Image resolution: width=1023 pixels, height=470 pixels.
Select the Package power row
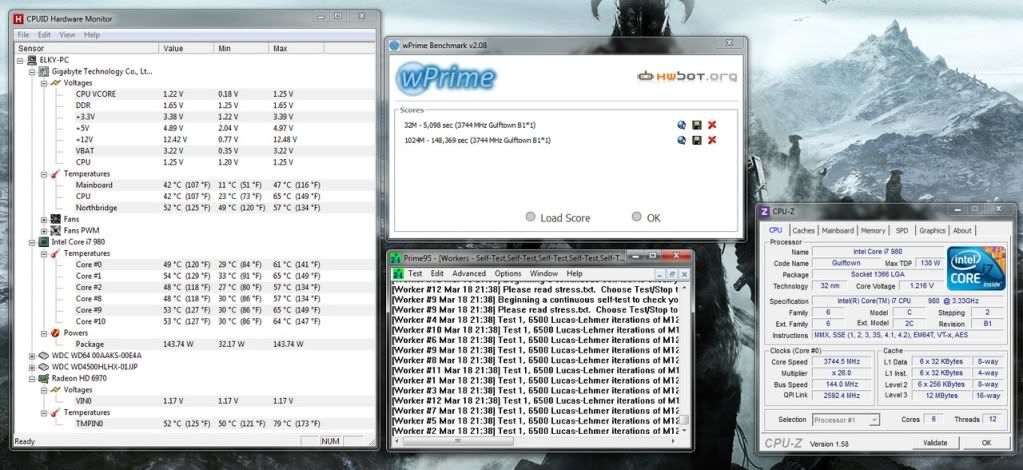pos(194,344)
